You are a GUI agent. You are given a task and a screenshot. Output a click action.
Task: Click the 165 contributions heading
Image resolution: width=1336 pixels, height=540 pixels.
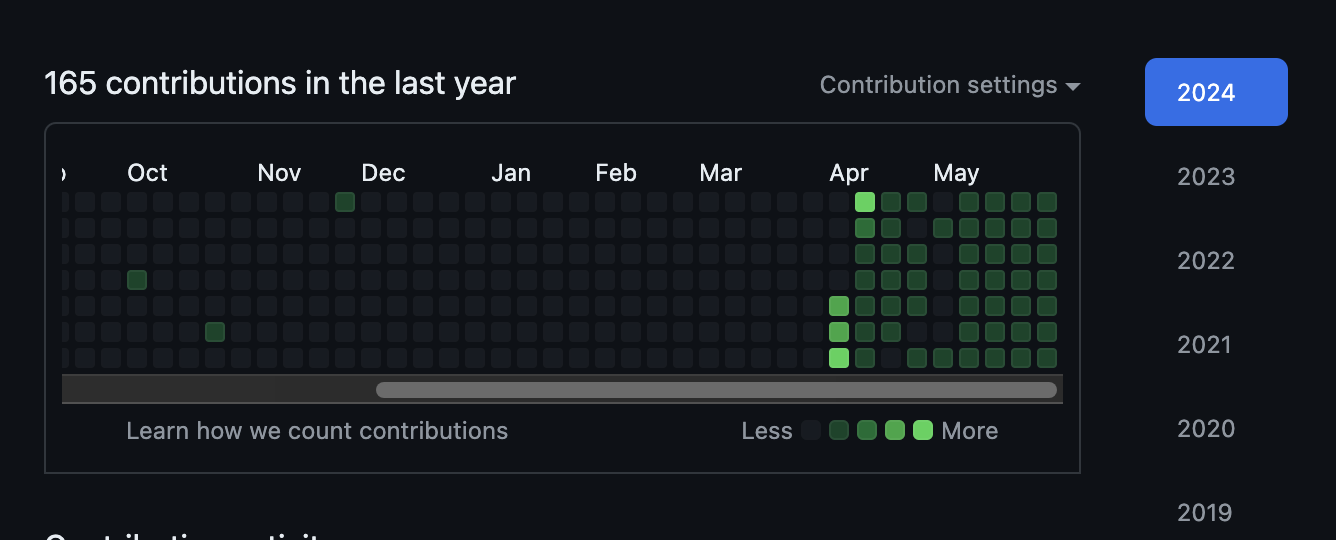280,83
